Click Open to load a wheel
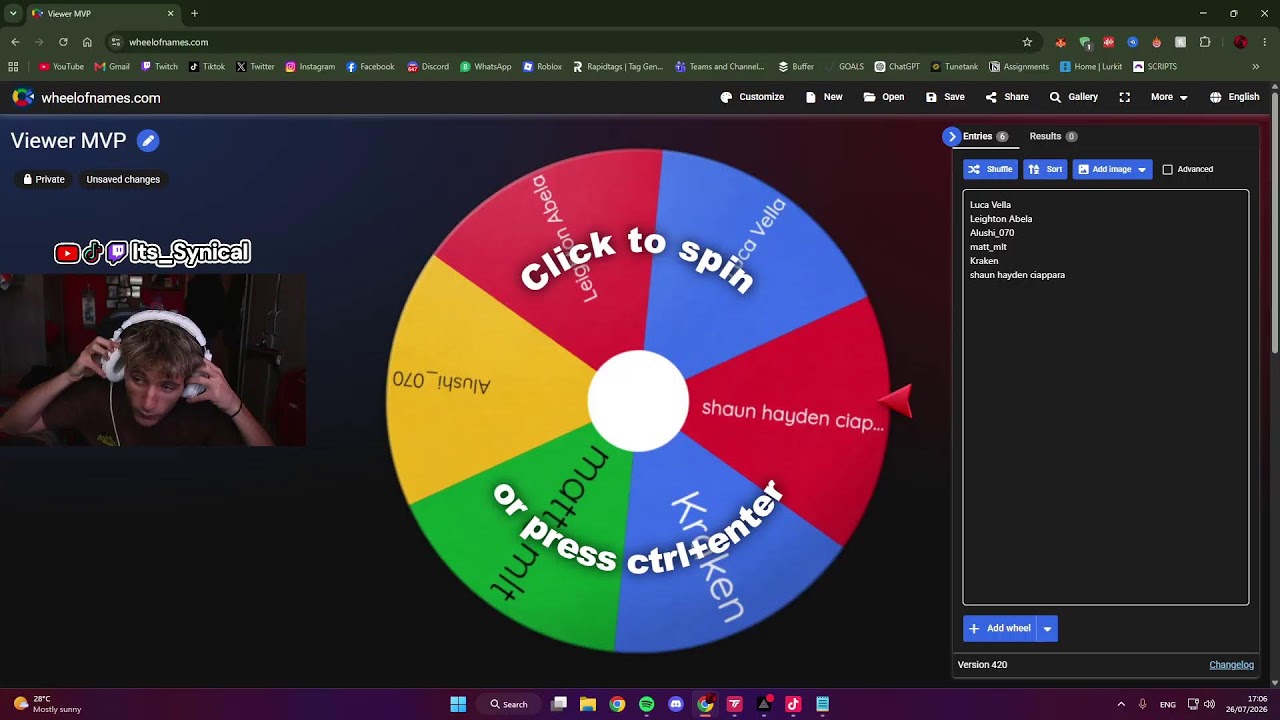The height and width of the screenshot is (720, 1280). tap(884, 97)
